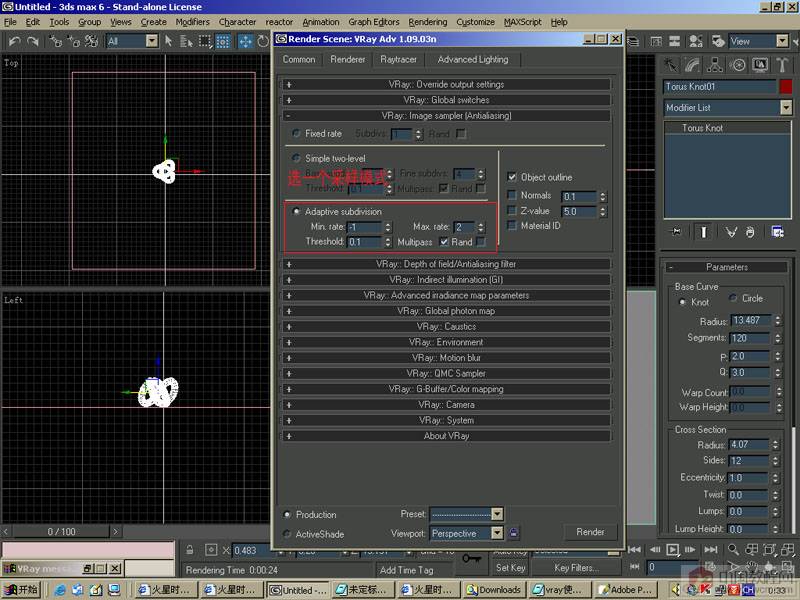
Task: Expand VRay Global switches rollout
Action: pos(446,100)
